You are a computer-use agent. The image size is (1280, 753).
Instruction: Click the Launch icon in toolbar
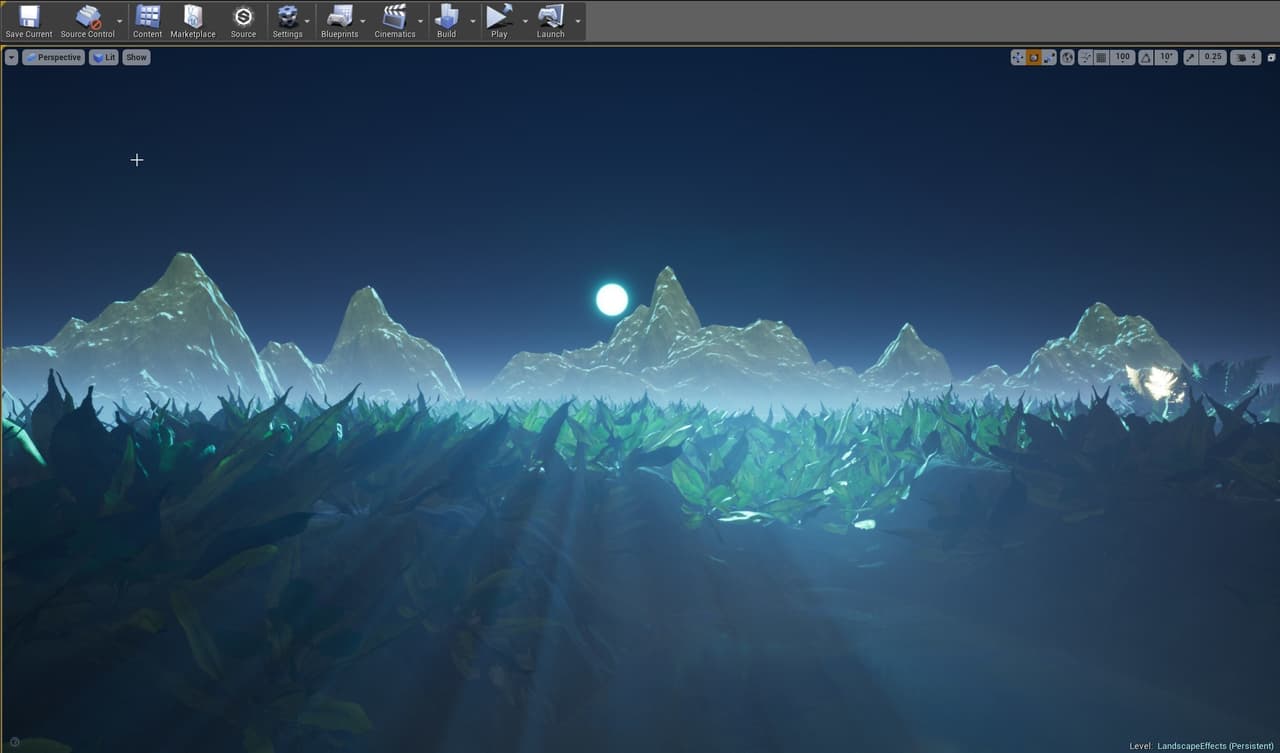[550, 21]
